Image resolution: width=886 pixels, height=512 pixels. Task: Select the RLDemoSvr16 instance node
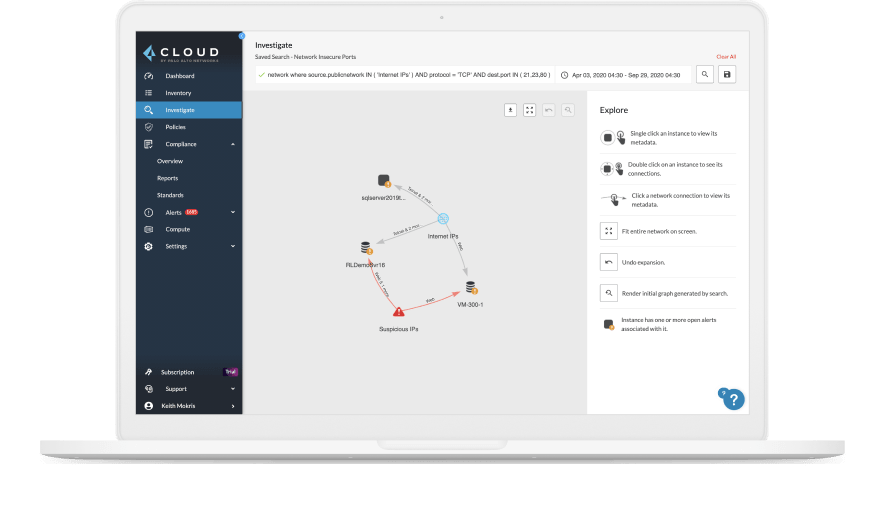pos(366,248)
